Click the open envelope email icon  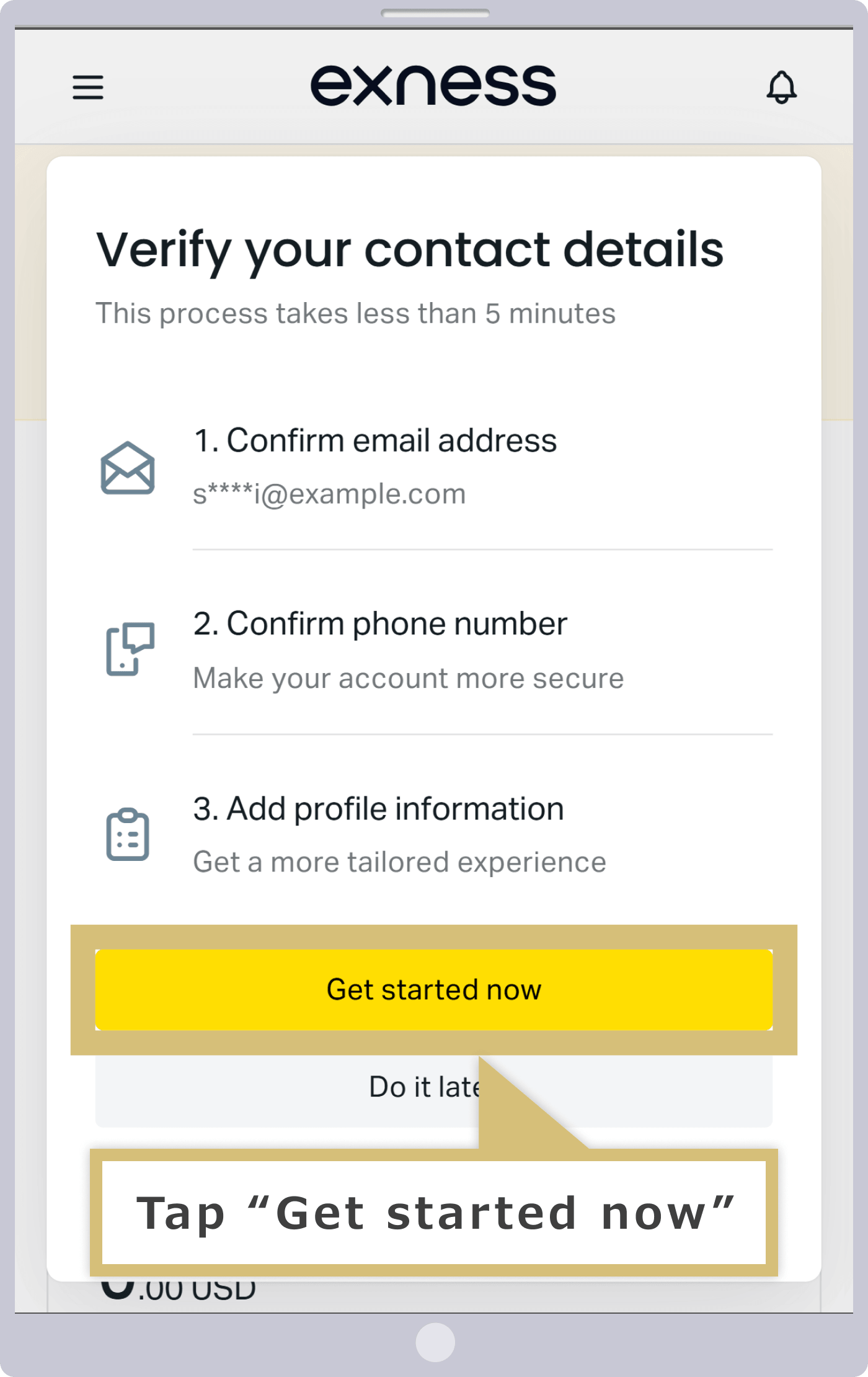point(128,468)
